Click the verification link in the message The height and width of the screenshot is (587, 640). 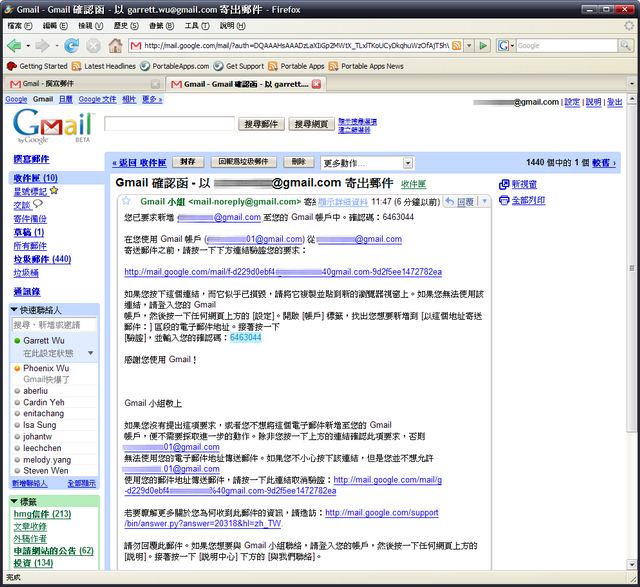pos(283,271)
